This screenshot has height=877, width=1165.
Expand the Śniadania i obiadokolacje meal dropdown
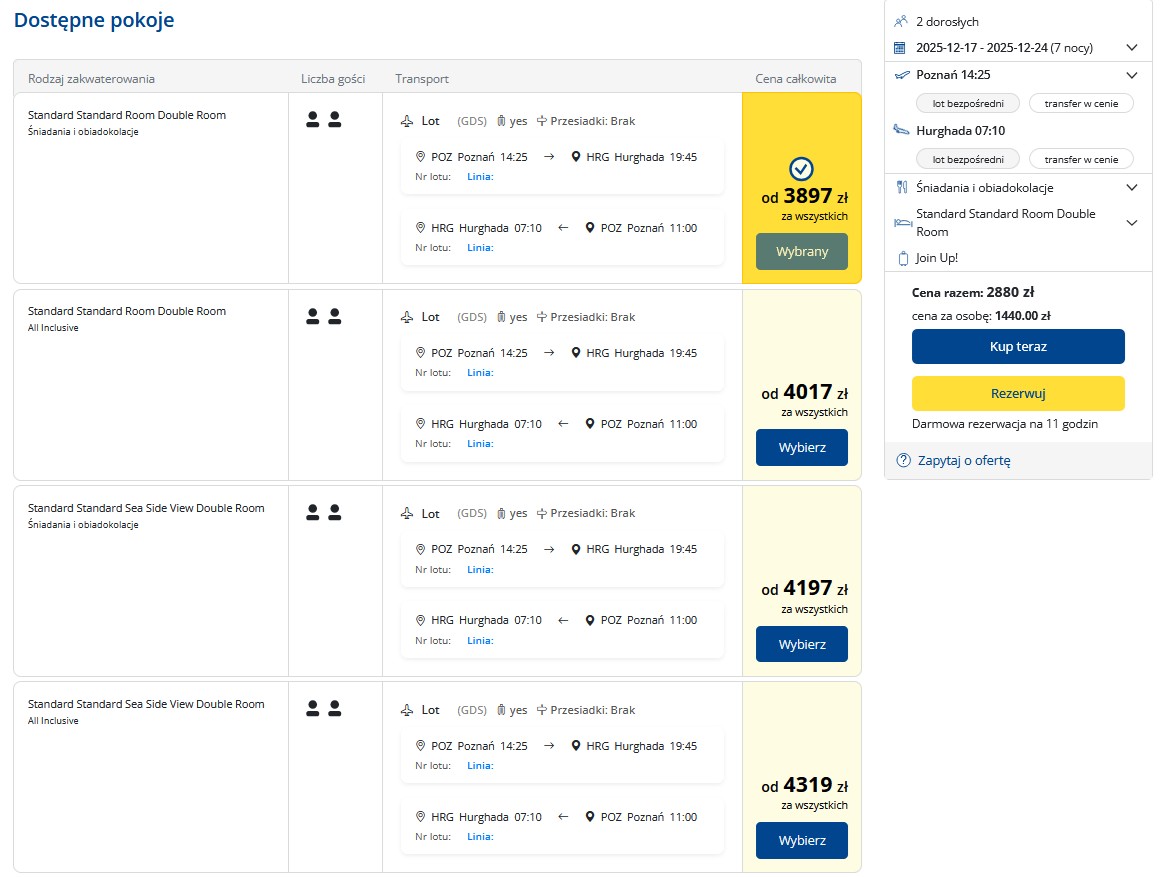[1132, 187]
